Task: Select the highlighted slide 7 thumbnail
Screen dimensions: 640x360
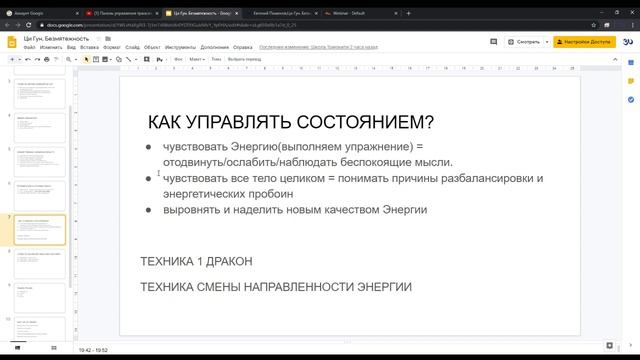Action: coord(40,230)
